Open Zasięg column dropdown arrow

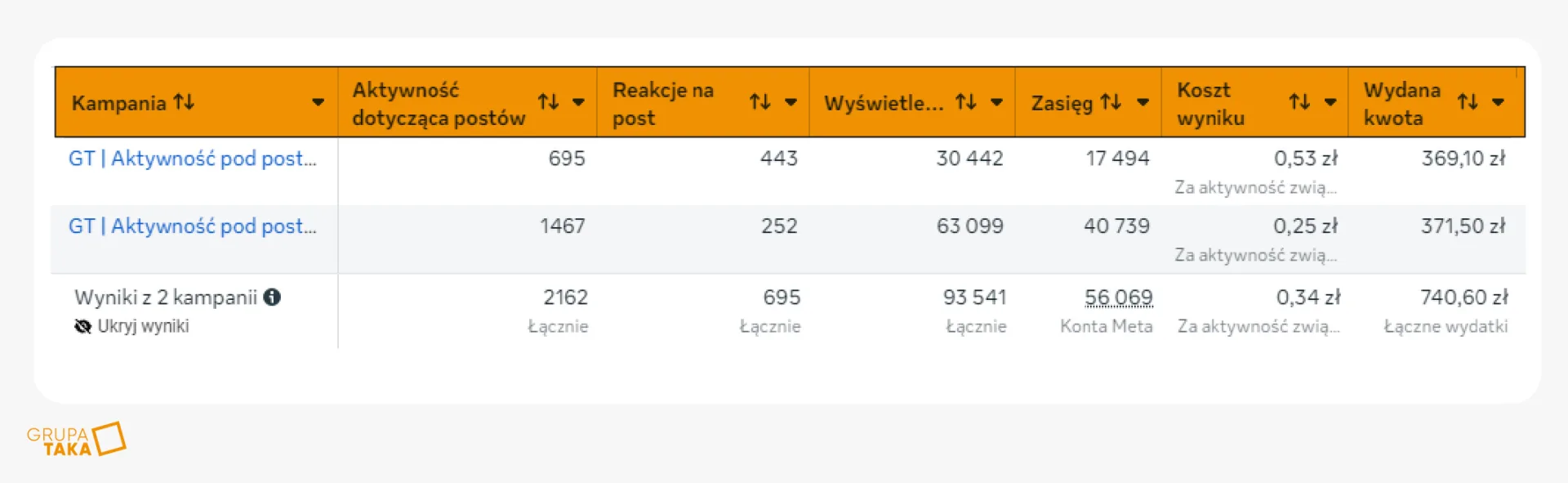(1143, 102)
